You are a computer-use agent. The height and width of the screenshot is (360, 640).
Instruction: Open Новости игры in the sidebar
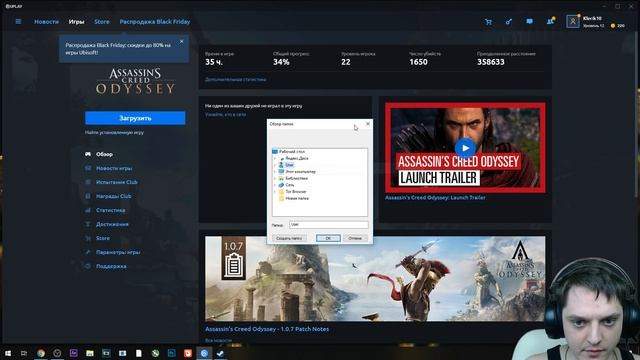114,168
